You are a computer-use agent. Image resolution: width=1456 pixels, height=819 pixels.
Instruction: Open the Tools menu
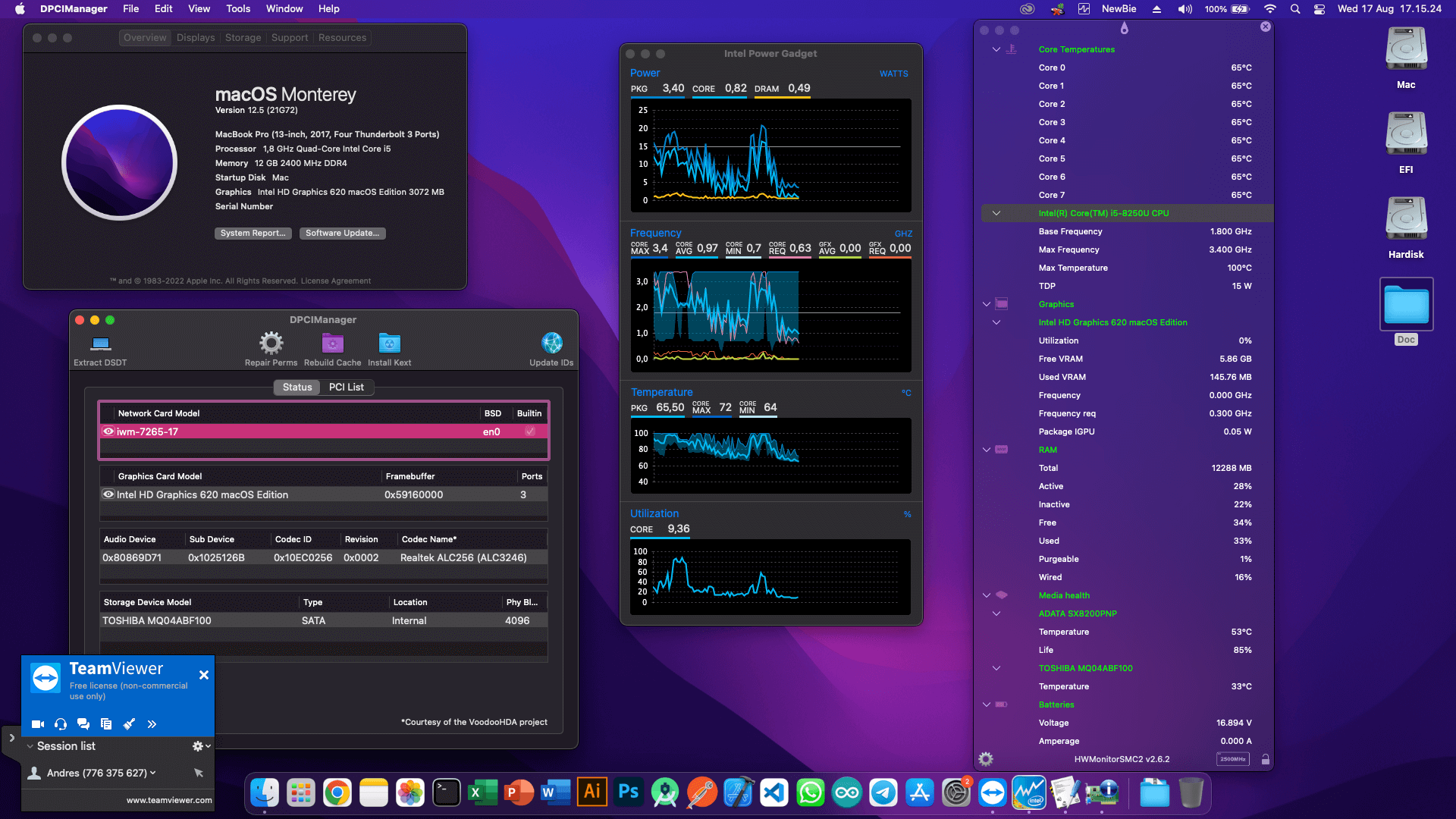pyautogui.click(x=238, y=9)
